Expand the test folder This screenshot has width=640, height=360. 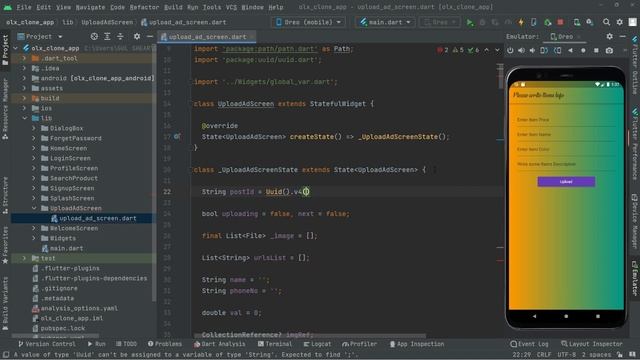tap(24, 258)
